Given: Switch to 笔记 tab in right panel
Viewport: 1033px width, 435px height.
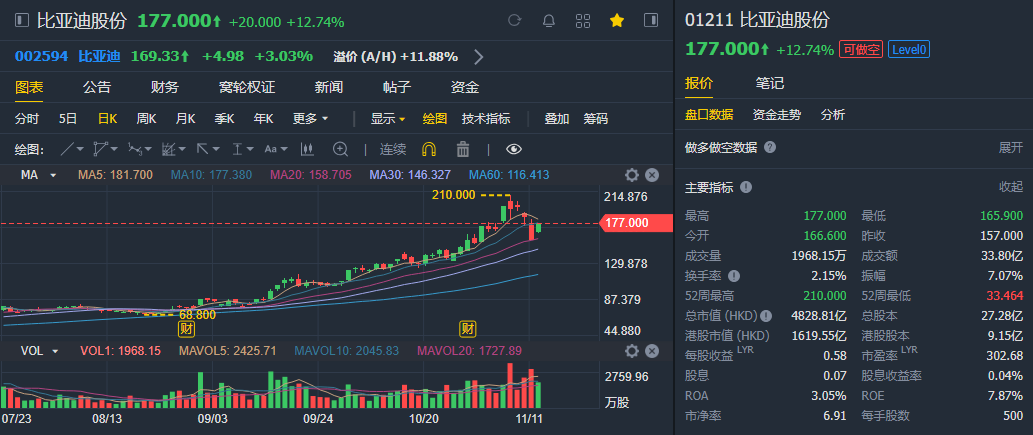Looking at the screenshot, I should point(769,83).
